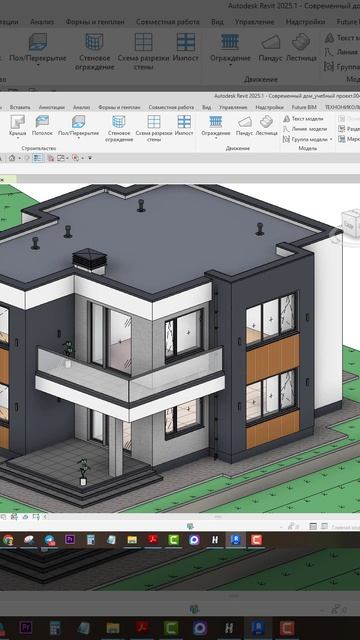This screenshot has width=360, height=640.
Task: Open the Формы и генплан tab in Revit window
Action: point(119,107)
